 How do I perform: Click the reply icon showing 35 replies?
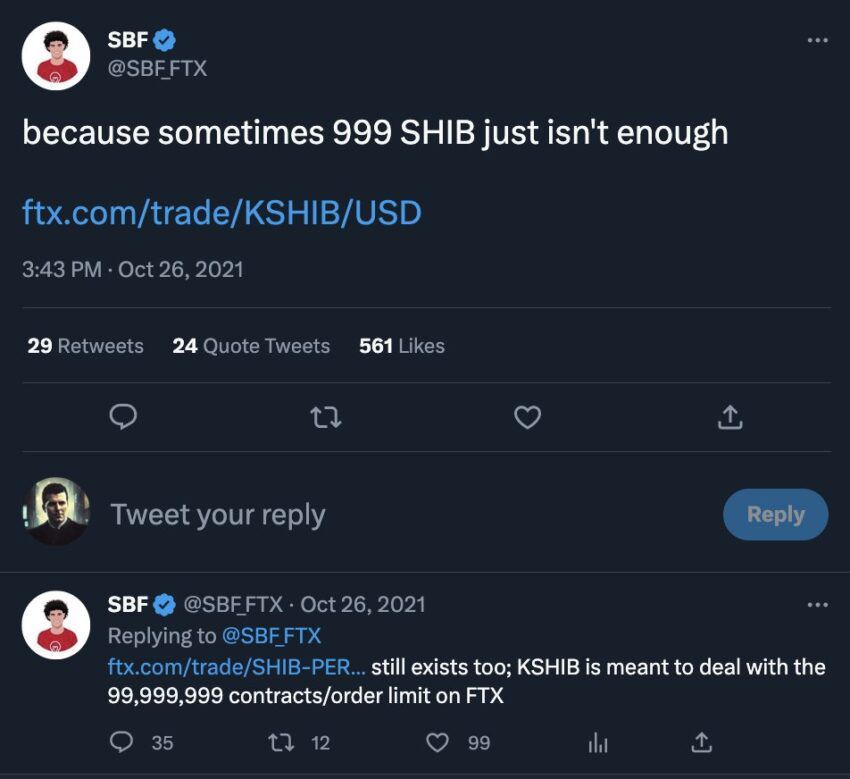[x=122, y=742]
